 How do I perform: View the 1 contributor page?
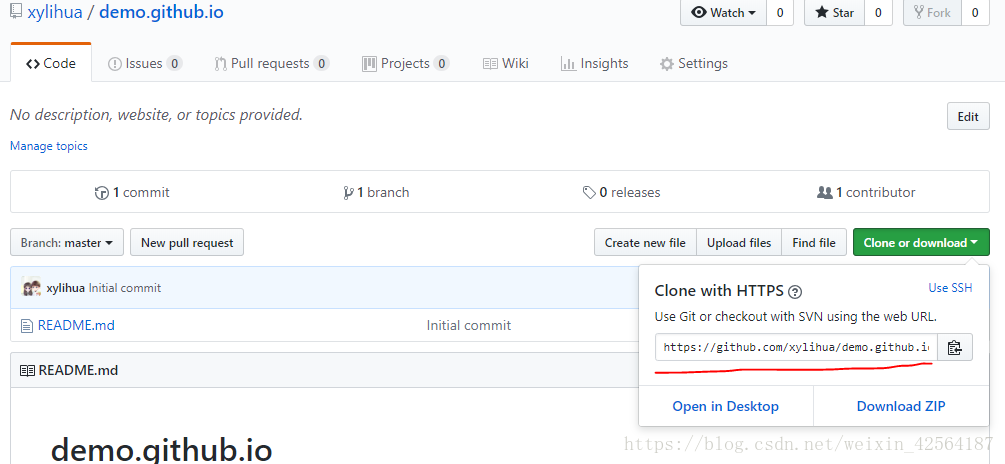pos(866,192)
